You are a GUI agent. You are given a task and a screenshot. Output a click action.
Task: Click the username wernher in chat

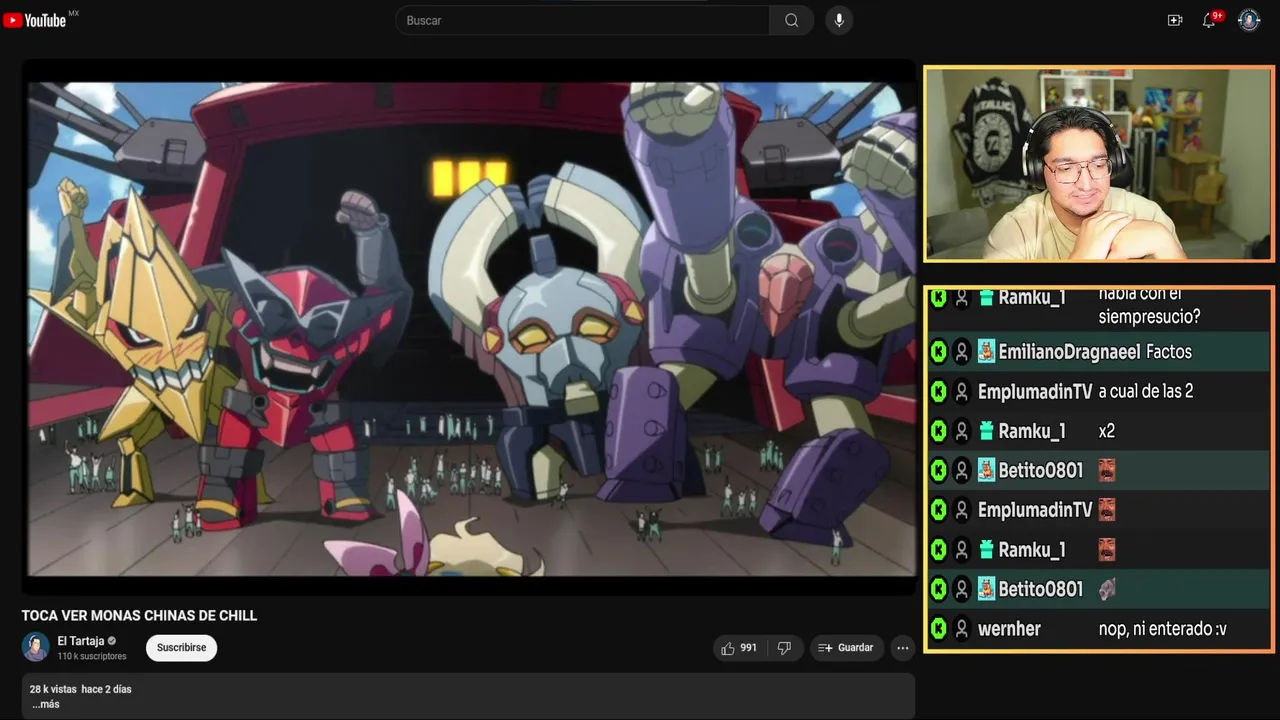(1009, 629)
